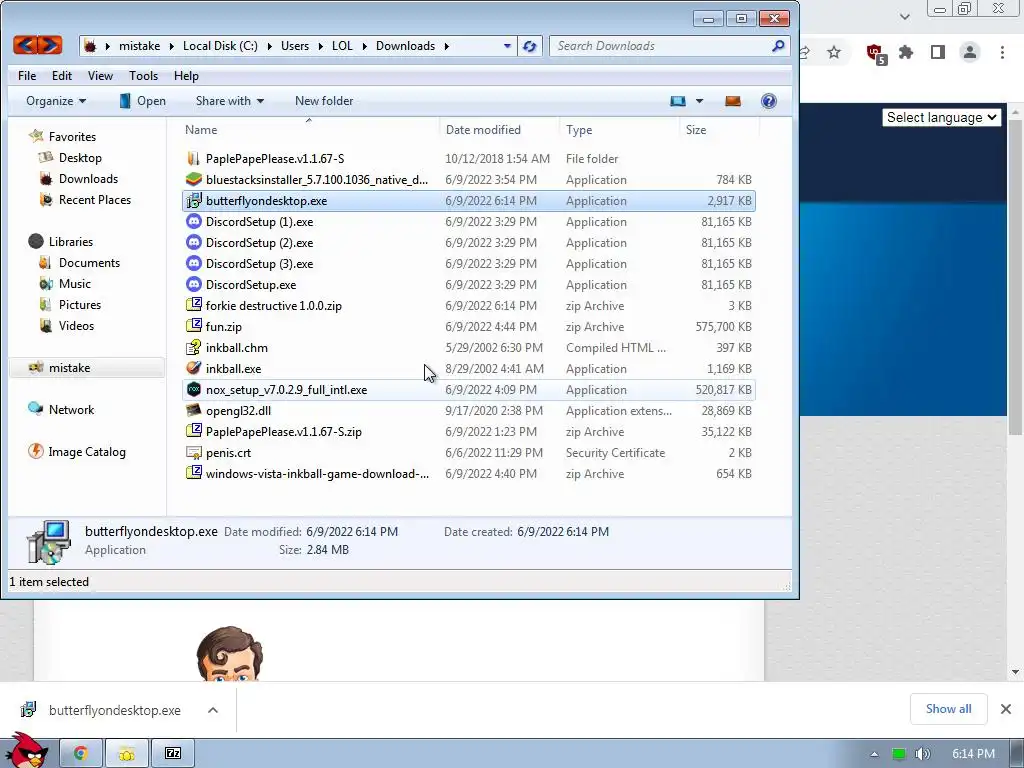Viewport: 1024px width, 768px height.
Task: Click the volume speaker tray icon
Action: tap(922, 754)
